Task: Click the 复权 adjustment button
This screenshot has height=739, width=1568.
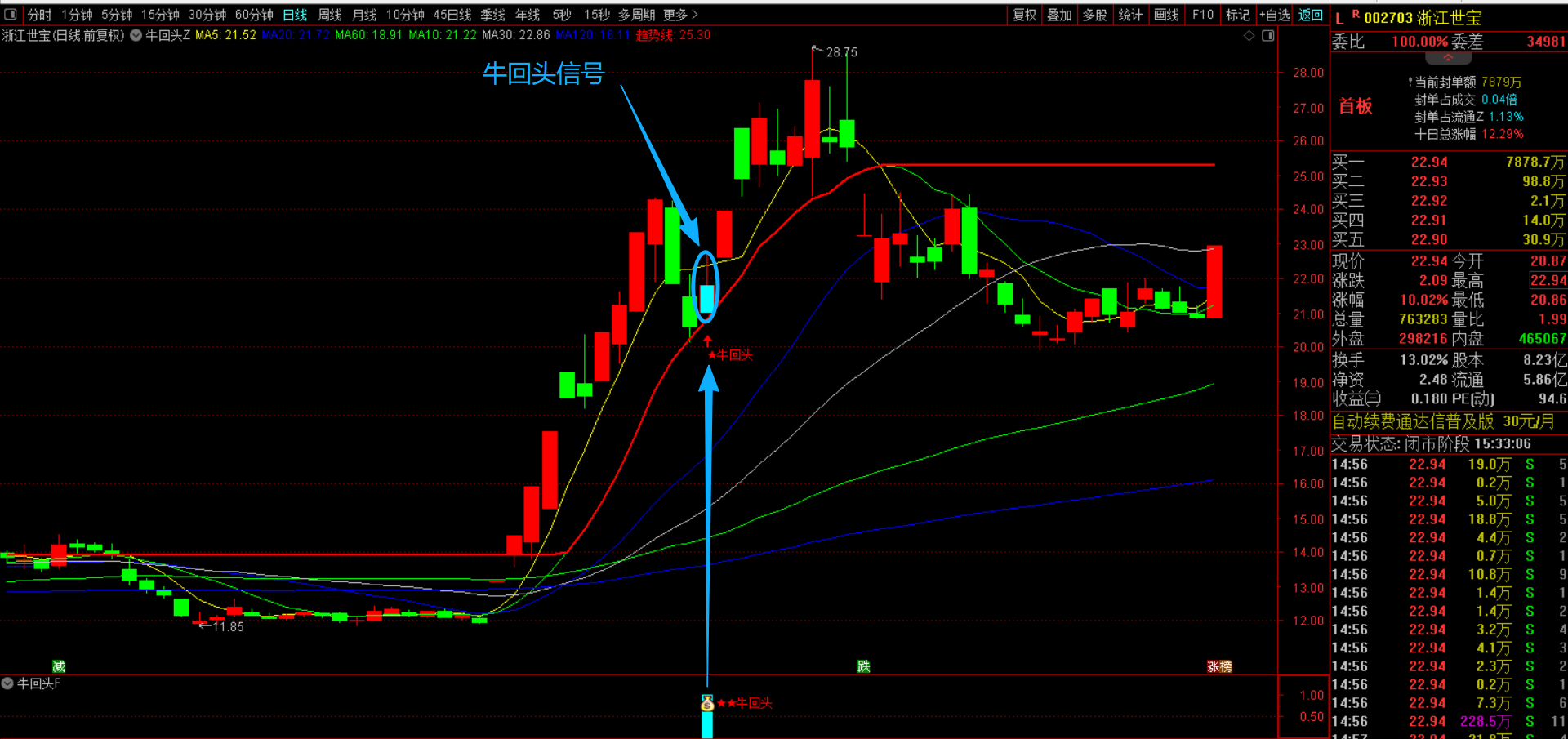Action: (1025, 15)
